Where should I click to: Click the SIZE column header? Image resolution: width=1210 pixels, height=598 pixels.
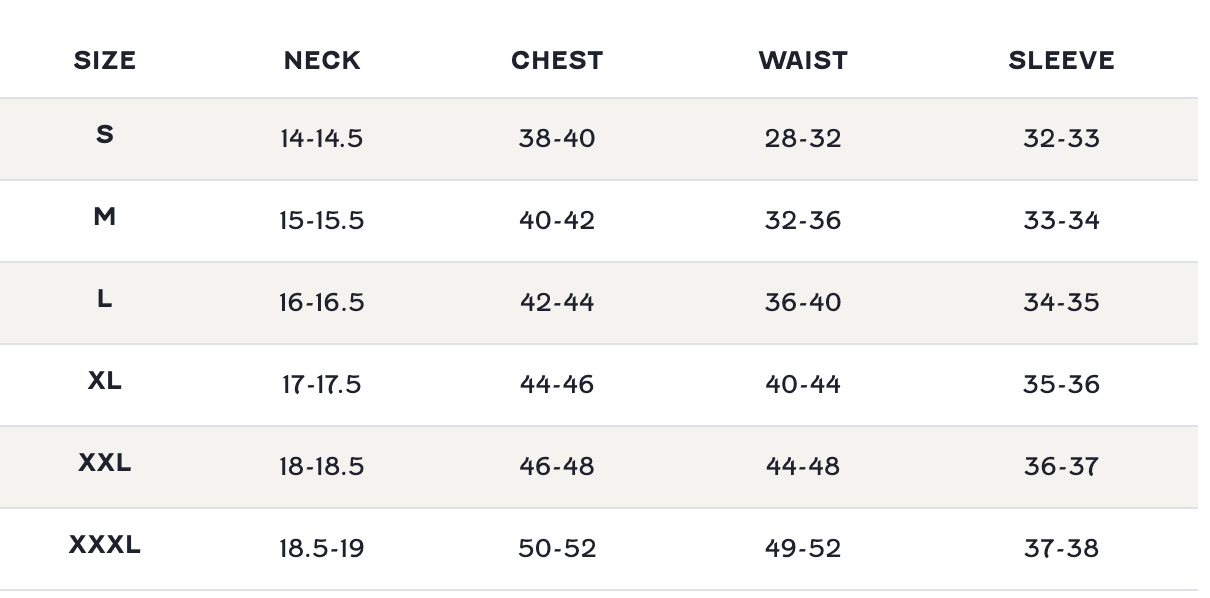[x=105, y=61]
